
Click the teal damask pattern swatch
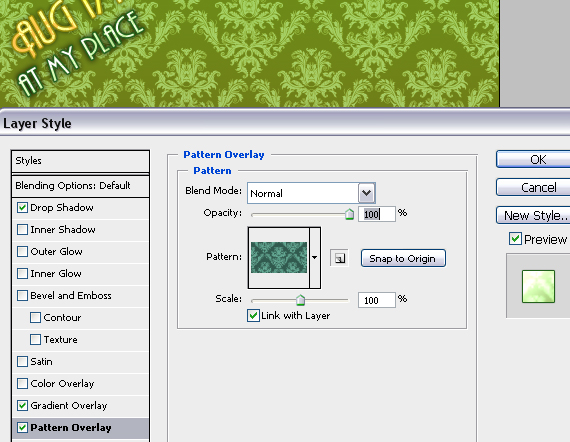[279, 257]
